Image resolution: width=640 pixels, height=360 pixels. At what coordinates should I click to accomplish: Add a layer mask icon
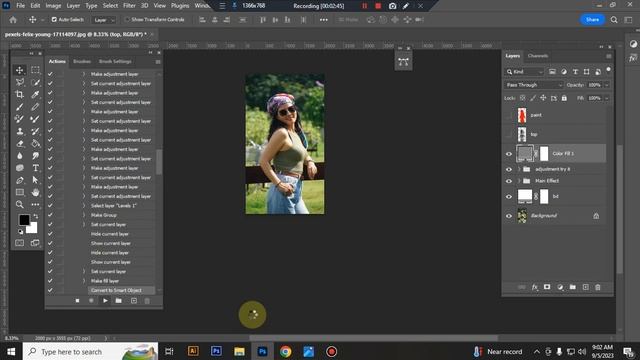[x=547, y=287]
